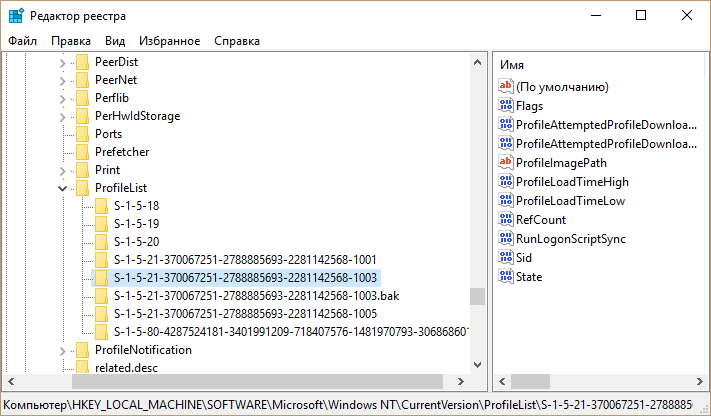Viewport: 711px width, 416px height.
Task: Click values pane scroll right arrow
Action: click(x=700, y=382)
